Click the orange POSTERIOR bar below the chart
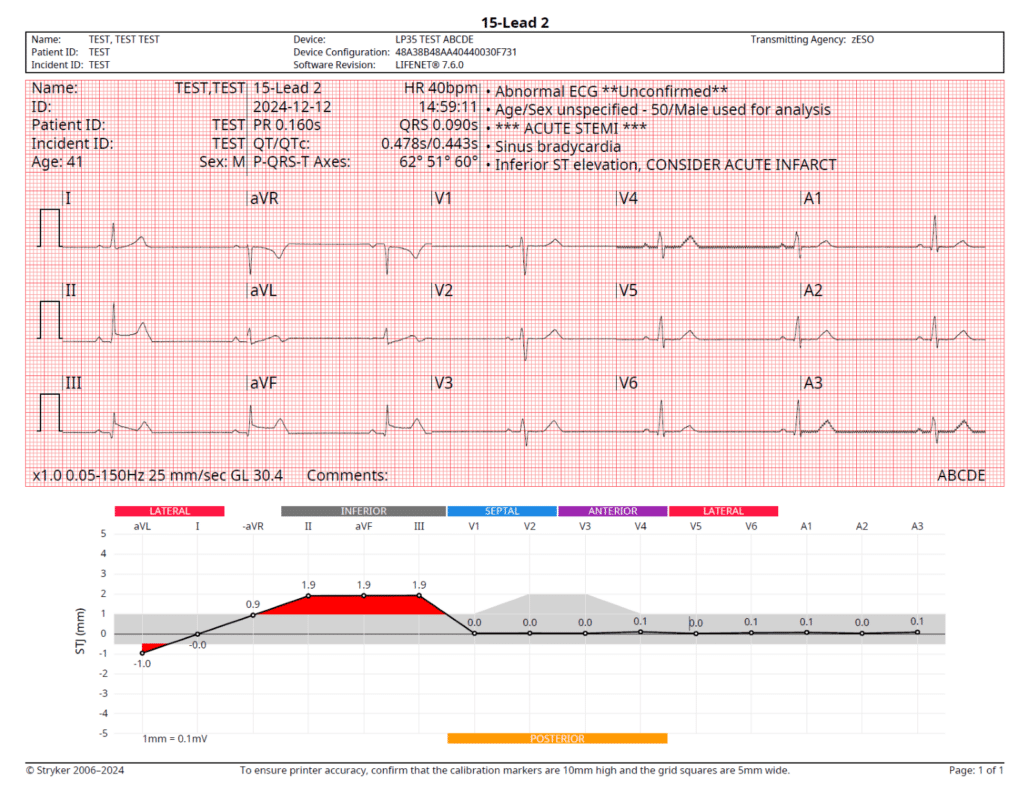Screen dimensions: 1030x792 click(556, 739)
